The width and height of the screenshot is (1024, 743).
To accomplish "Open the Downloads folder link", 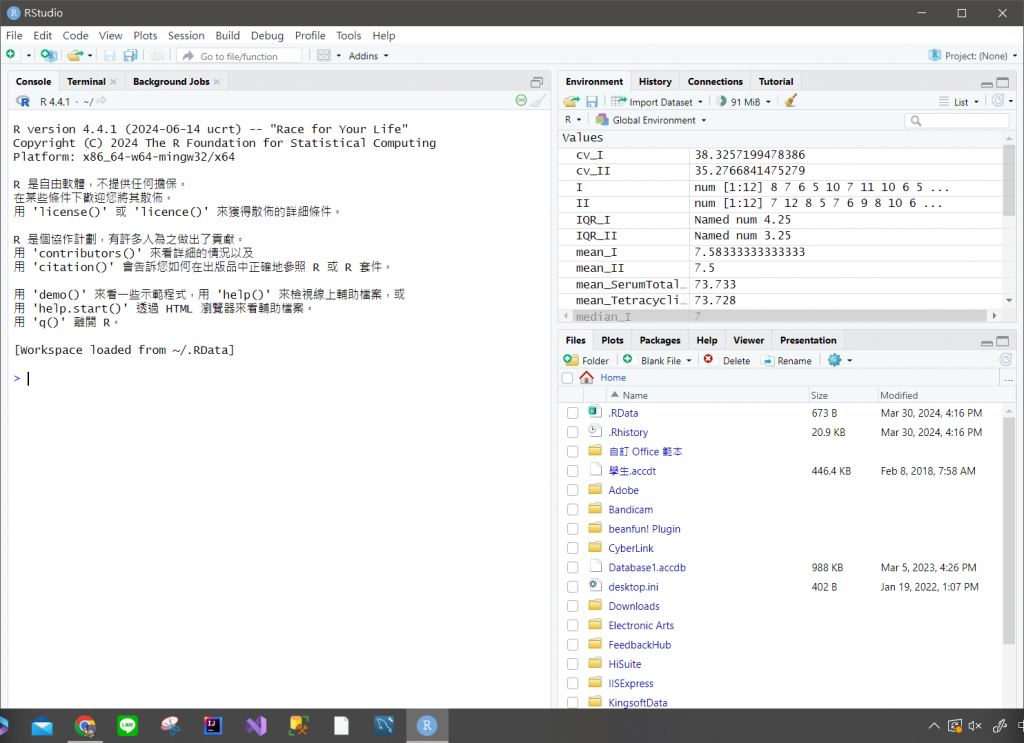I will point(634,607).
